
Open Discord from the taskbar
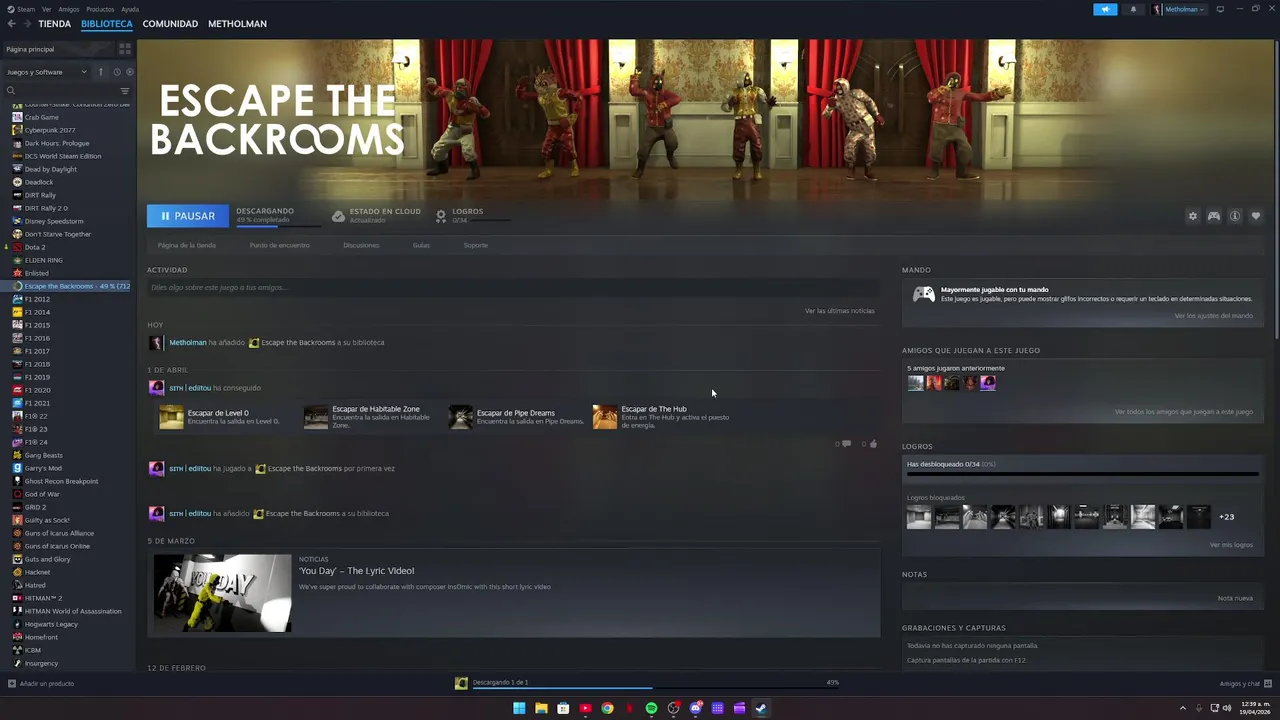[695, 708]
